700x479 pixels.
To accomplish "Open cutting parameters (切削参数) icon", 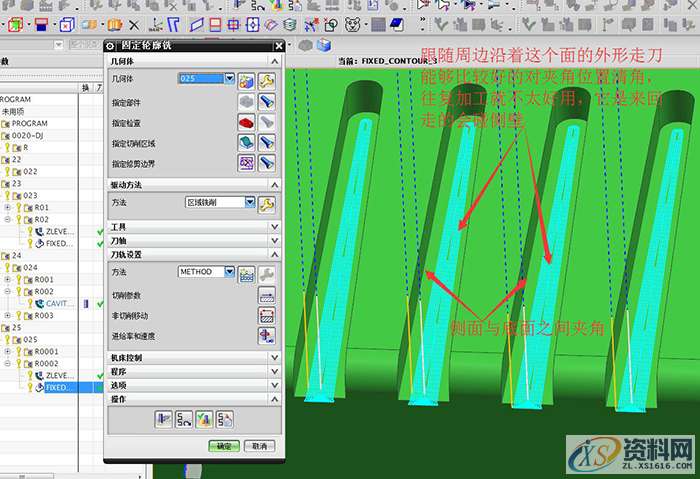I will point(266,294).
